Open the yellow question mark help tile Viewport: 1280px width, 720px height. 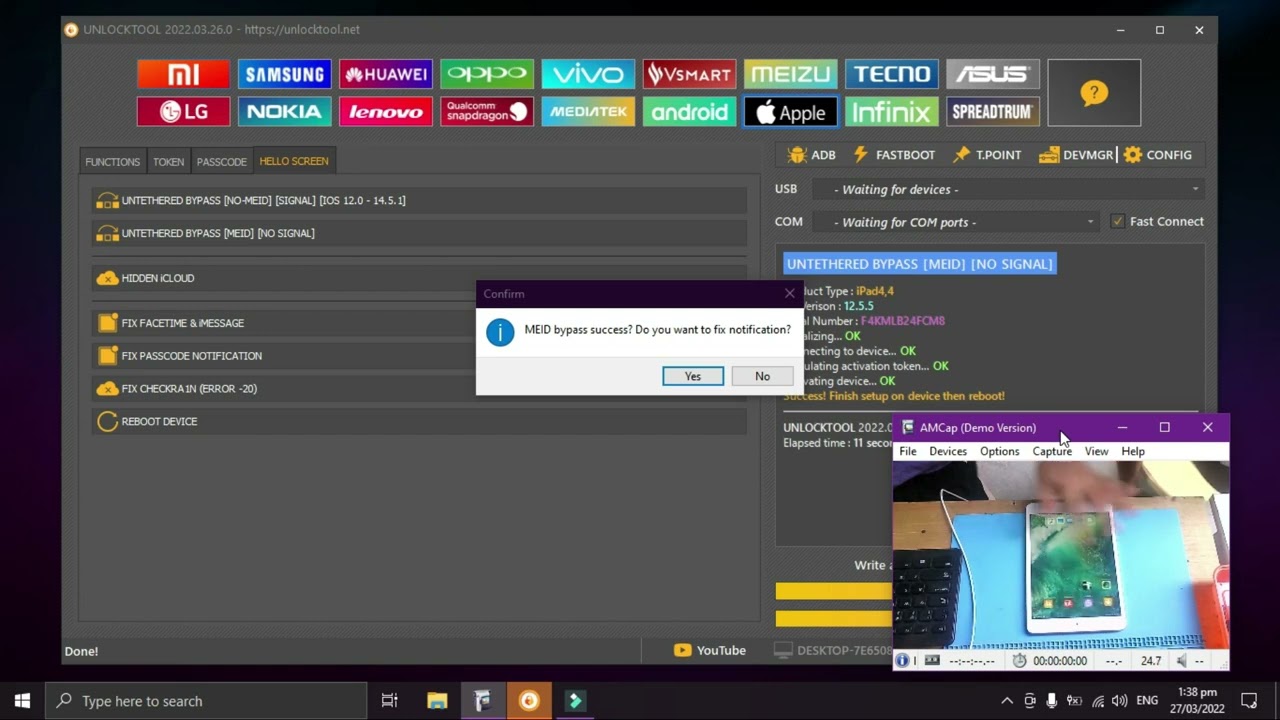coord(1094,93)
